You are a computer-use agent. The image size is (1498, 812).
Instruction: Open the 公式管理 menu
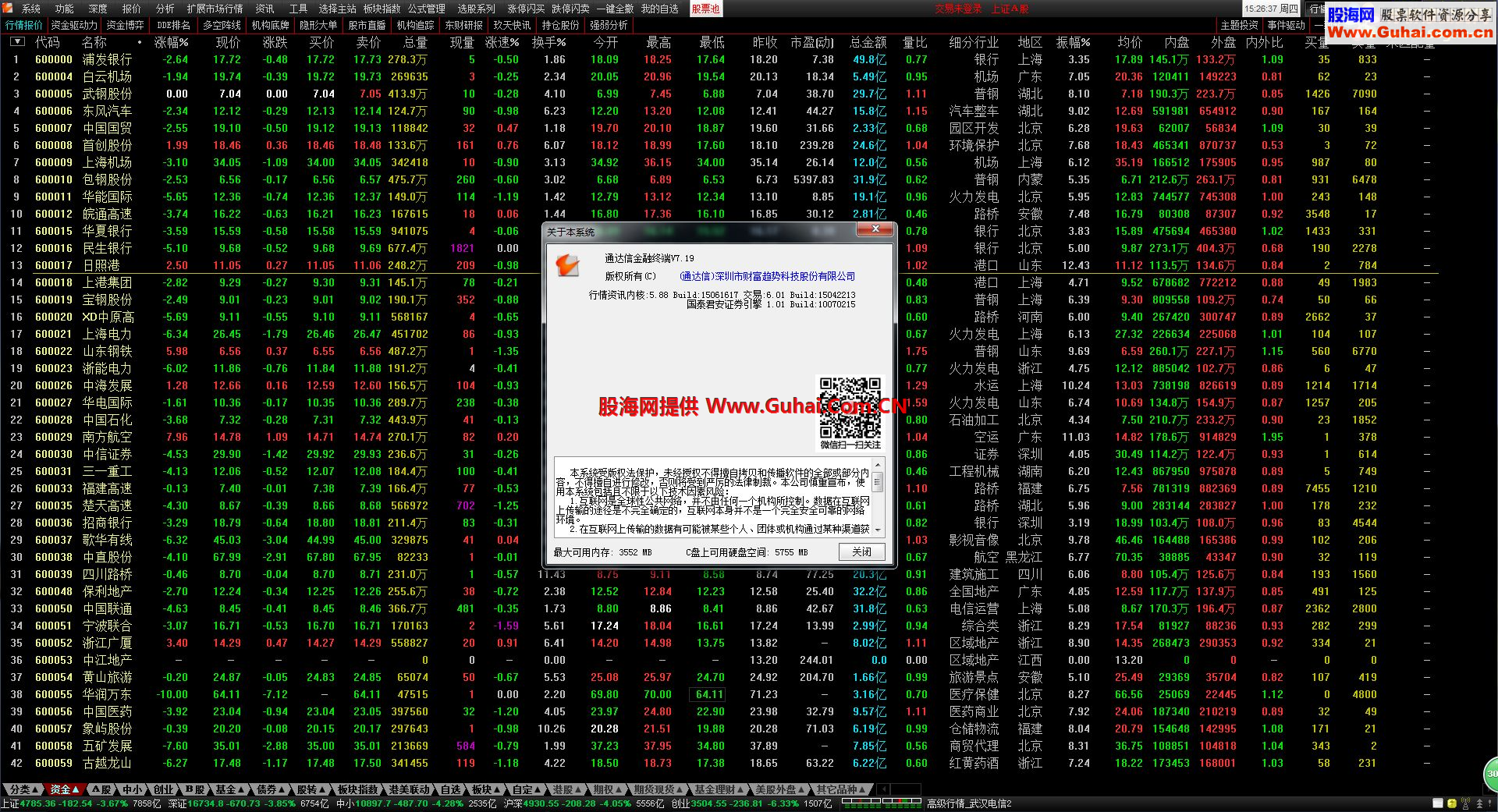427,9
